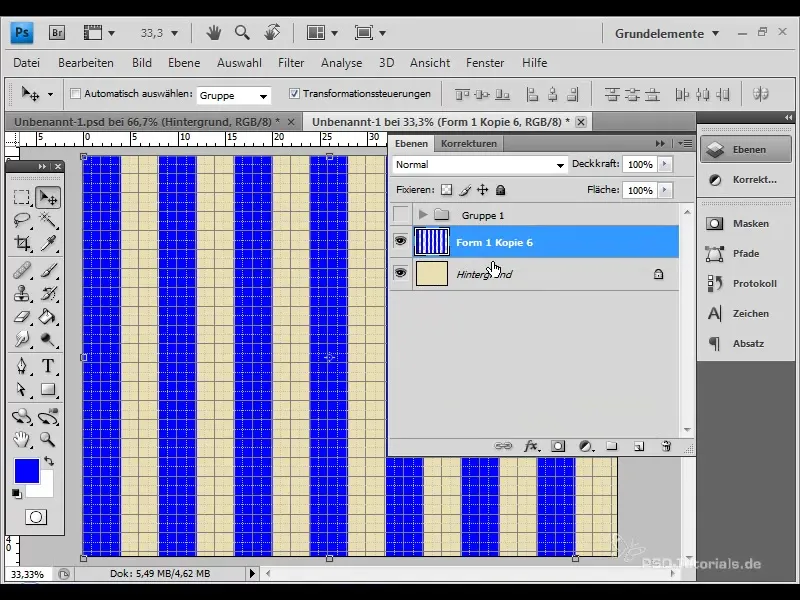Open the Datei menu
The width and height of the screenshot is (800, 600).
coord(27,63)
